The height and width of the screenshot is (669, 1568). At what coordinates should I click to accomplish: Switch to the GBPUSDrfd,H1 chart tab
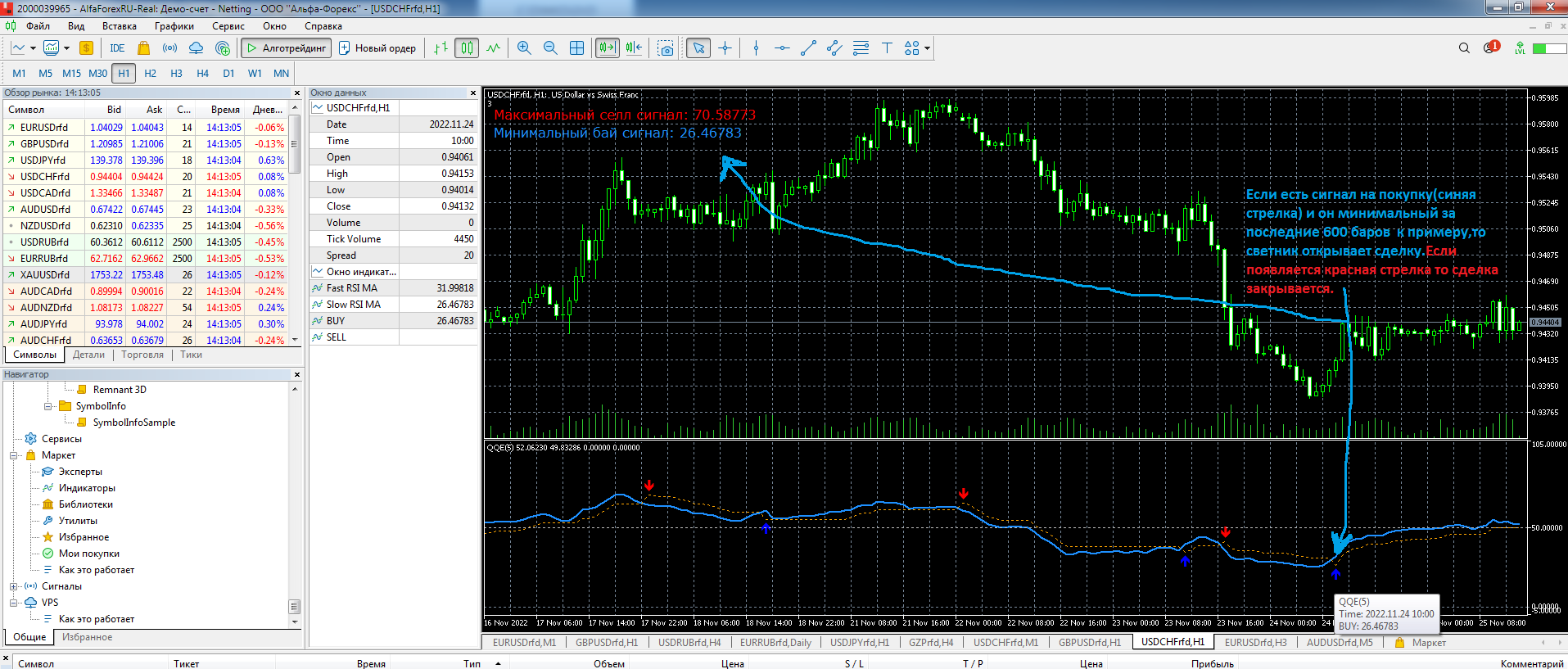606,643
